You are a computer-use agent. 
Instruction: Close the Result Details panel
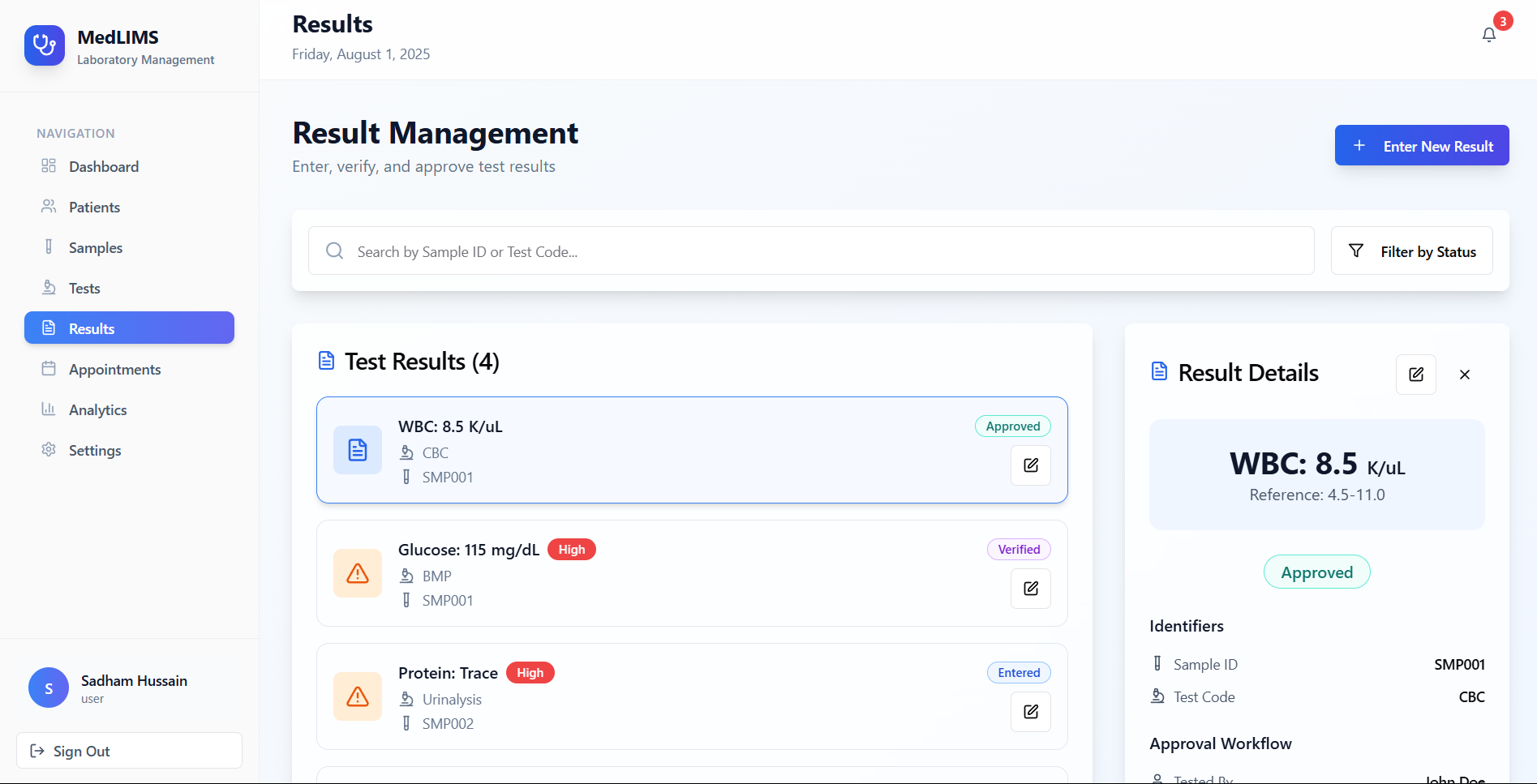(x=1465, y=375)
